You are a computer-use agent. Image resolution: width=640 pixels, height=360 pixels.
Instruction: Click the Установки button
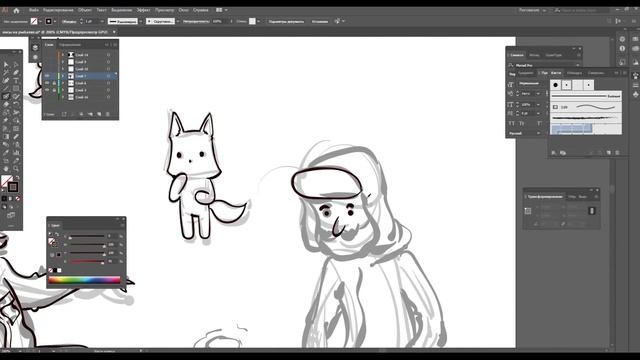coord(320,21)
